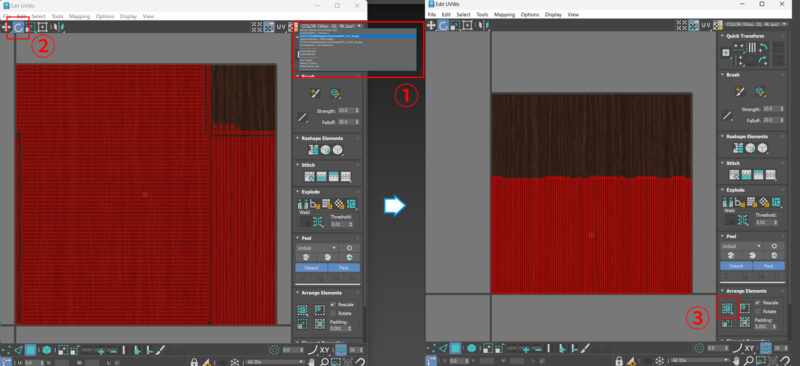This screenshot has width=800, height=366.
Task: Click Pack button in left window Peel panel
Action: [x=344, y=267]
